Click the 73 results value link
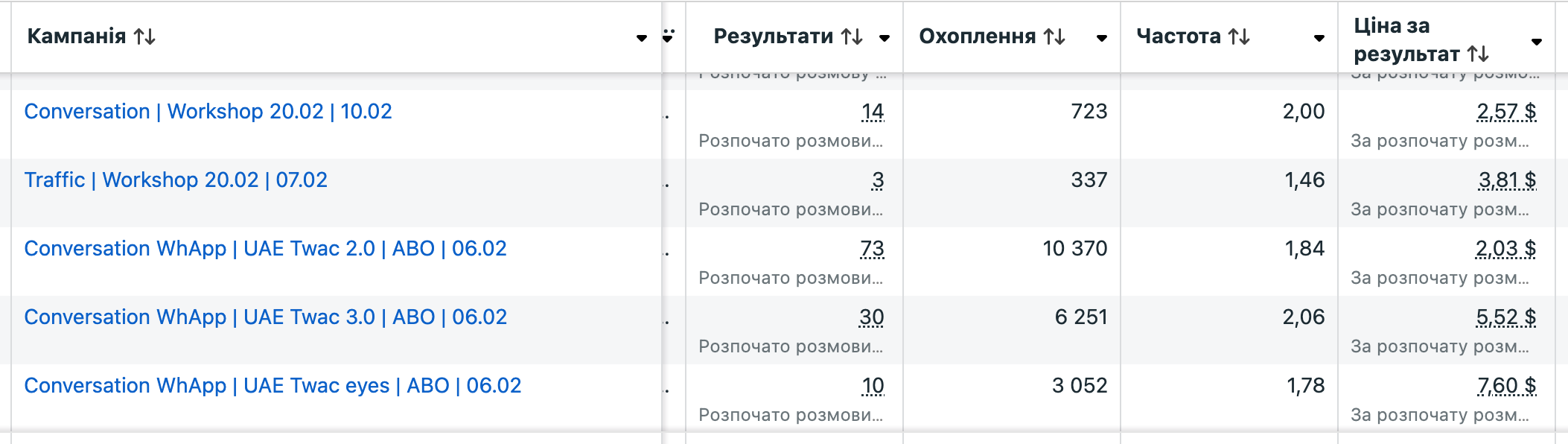This screenshot has height=444, width=1568. coord(872,249)
